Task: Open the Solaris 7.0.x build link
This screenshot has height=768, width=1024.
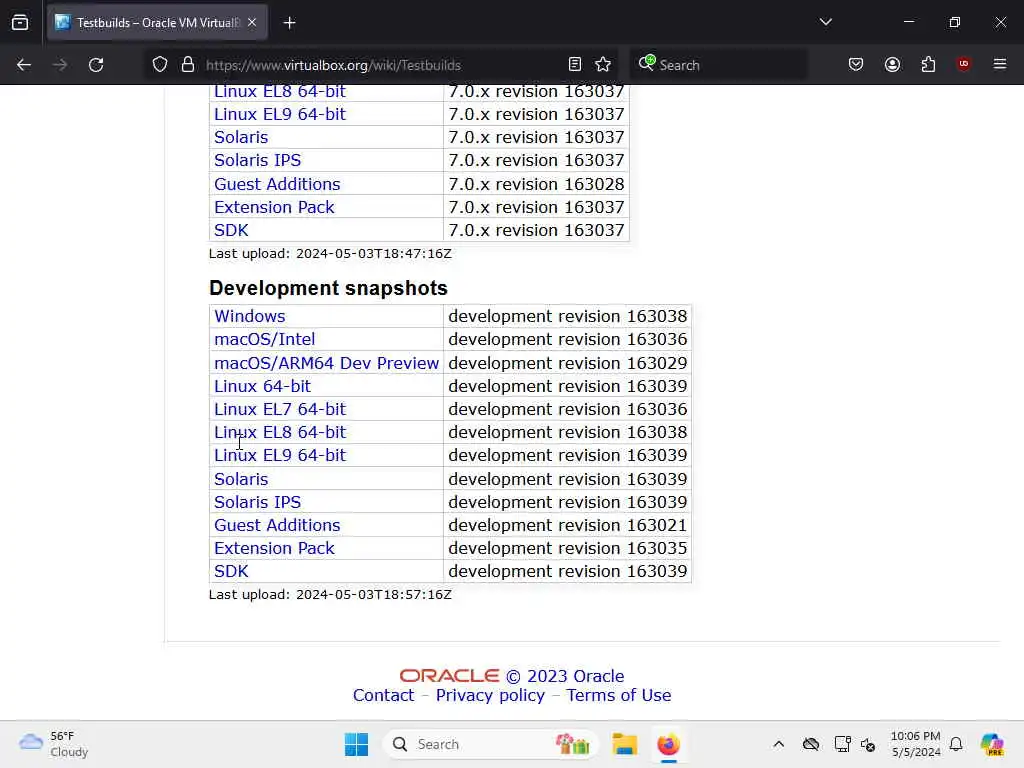Action: coord(241,137)
